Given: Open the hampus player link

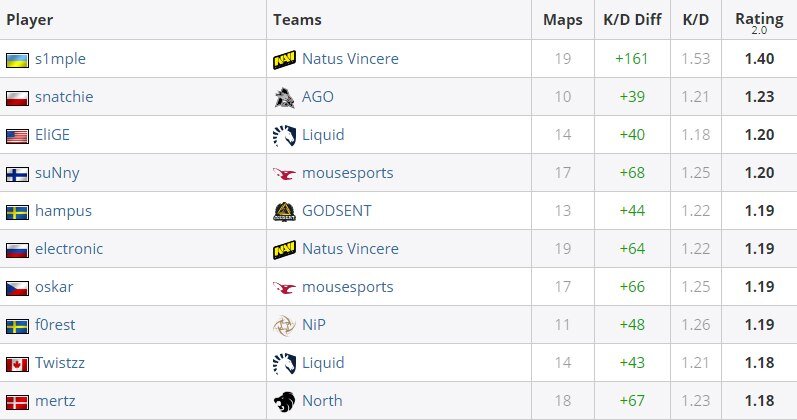Looking at the screenshot, I should [x=64, y=211].
